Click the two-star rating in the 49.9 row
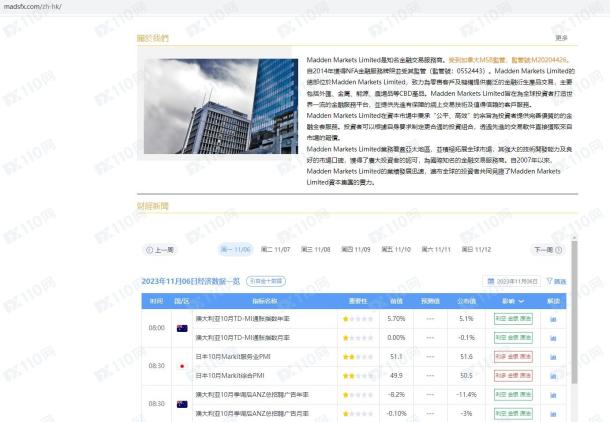 358,376
